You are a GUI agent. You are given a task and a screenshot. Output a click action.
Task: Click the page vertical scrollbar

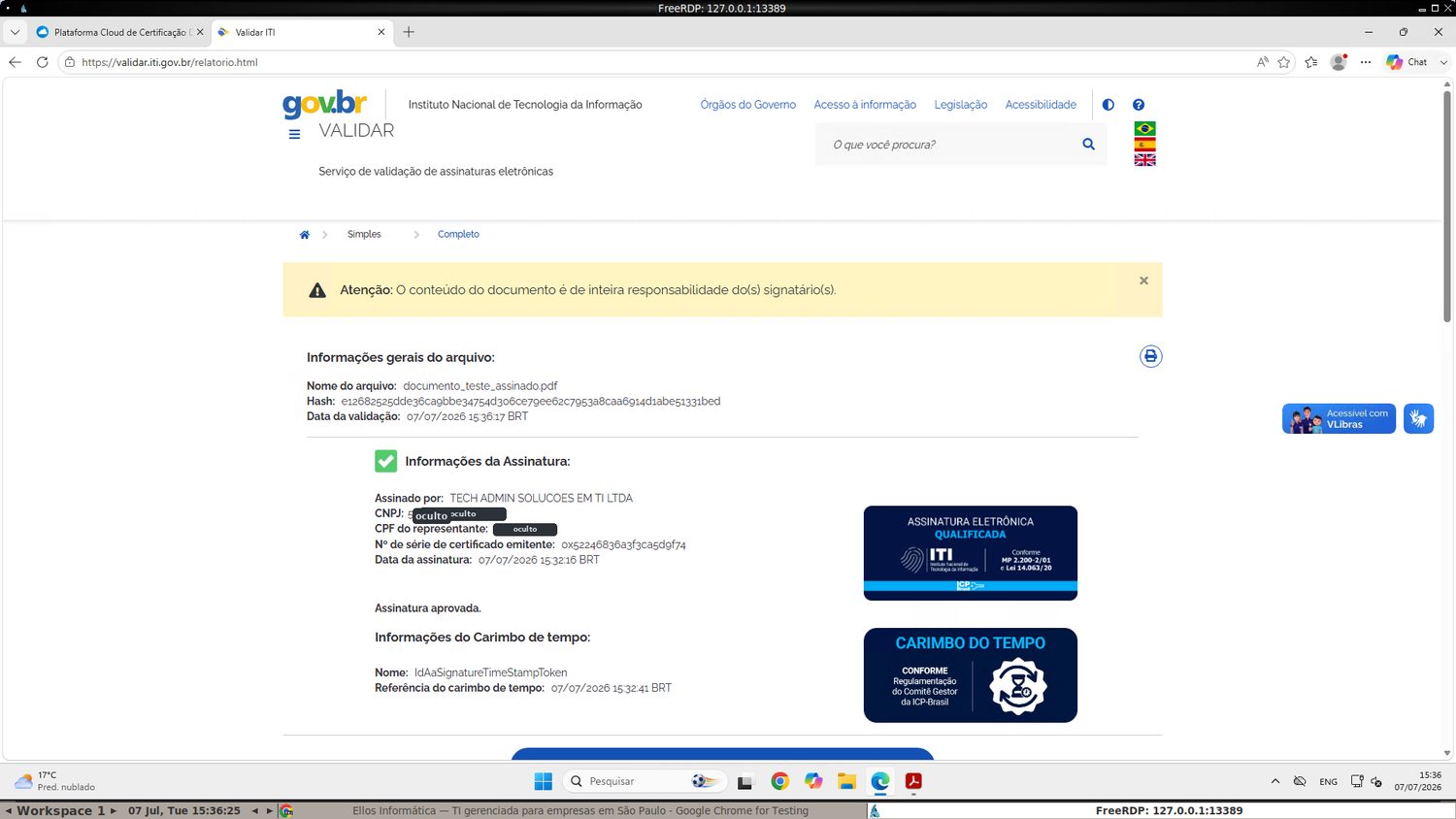(x=1447, y=206)
